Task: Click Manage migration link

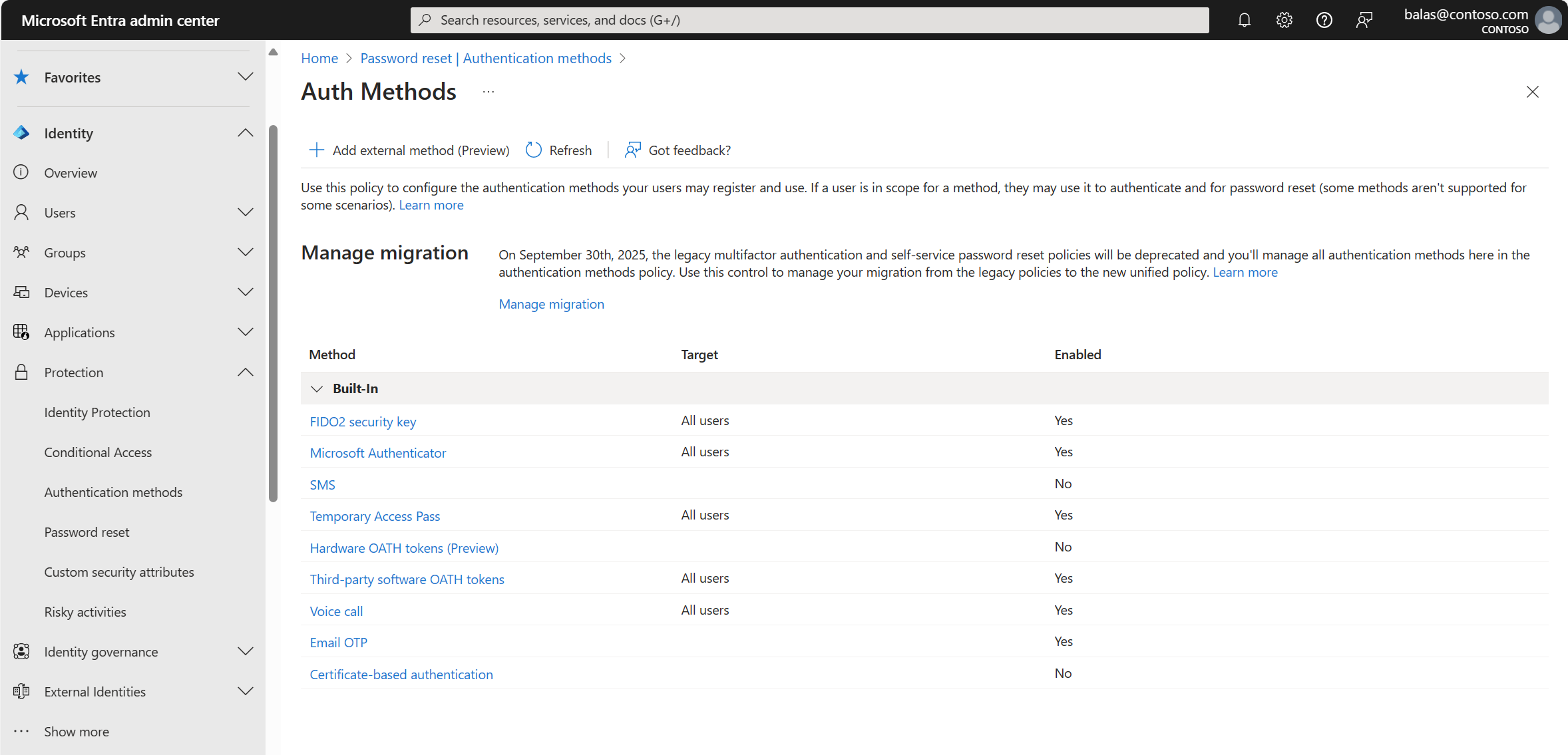Action: (x=551, y=303)
